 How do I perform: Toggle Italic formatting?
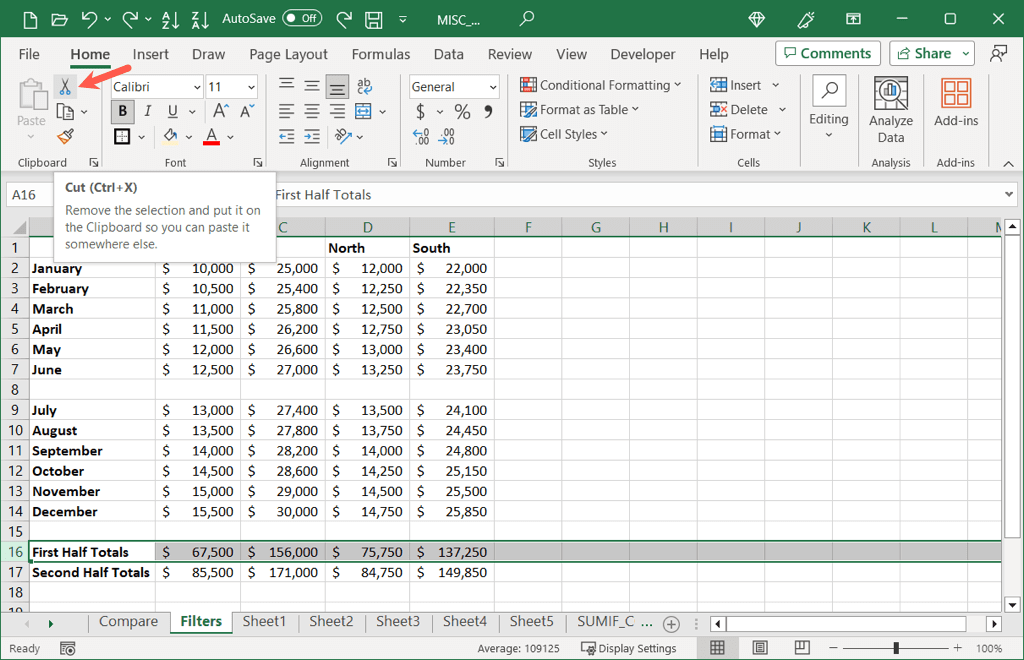click(147, 111)
